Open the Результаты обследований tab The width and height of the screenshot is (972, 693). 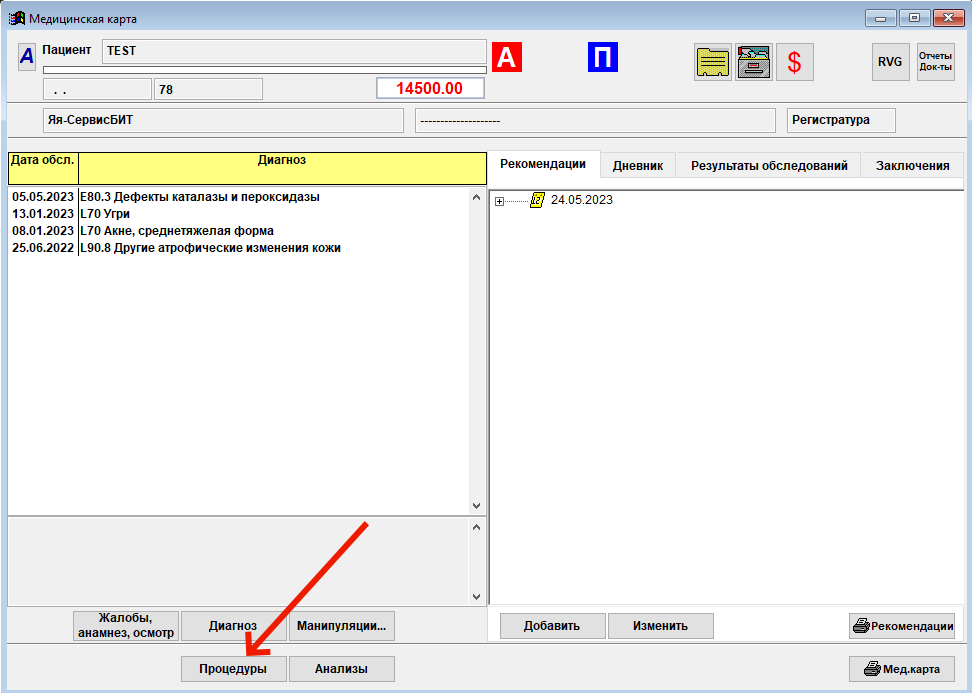tap(769, 166)
